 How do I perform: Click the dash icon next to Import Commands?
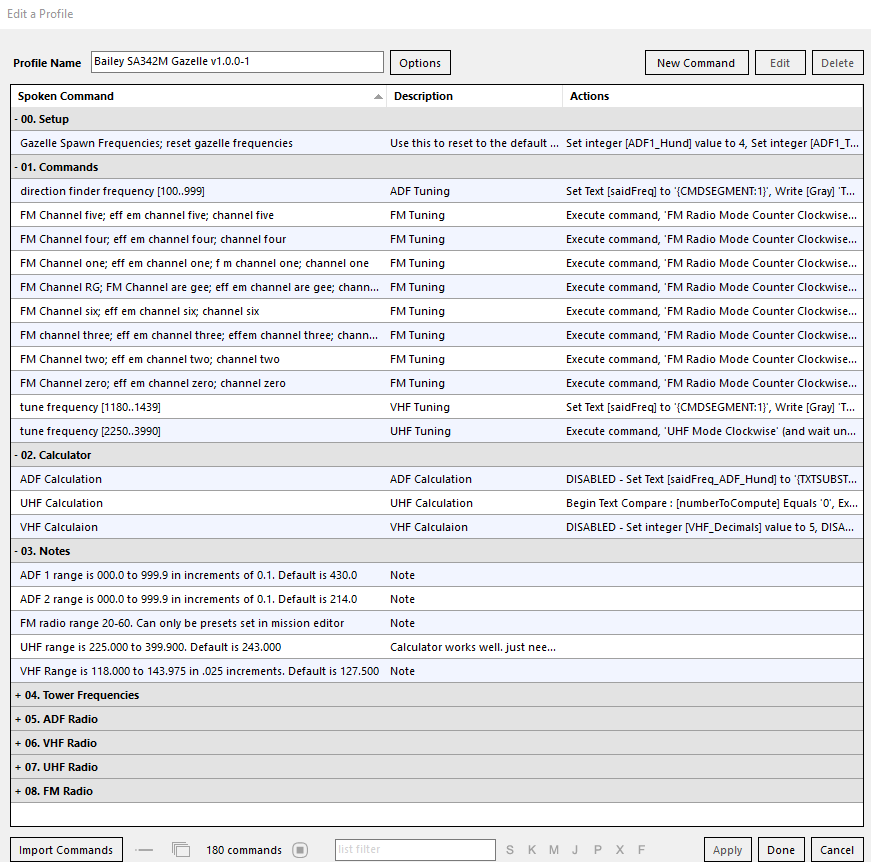click(x=145, y=850)
